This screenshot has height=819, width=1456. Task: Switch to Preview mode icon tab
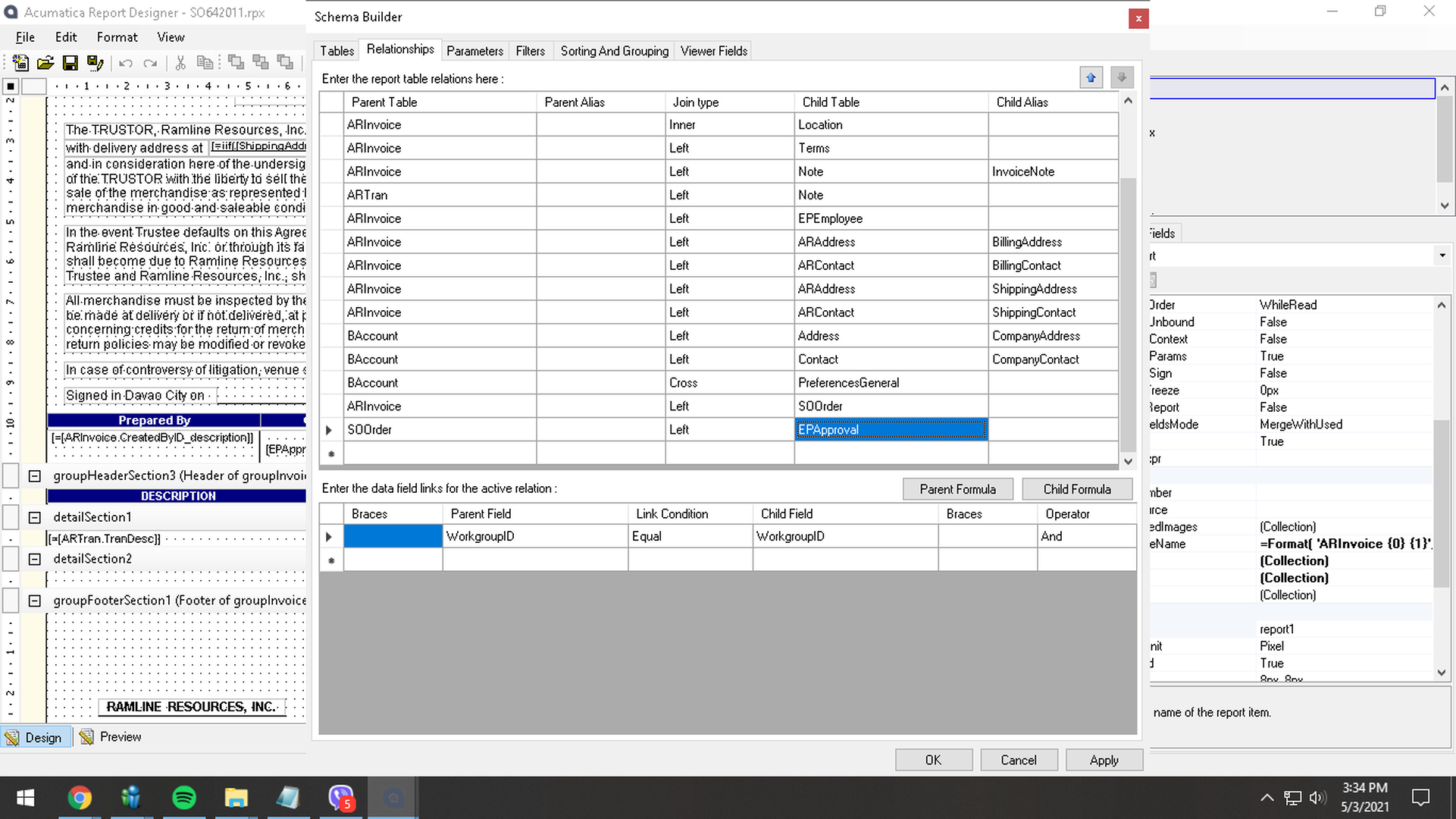pyautogui.click(x=111, y=737)
